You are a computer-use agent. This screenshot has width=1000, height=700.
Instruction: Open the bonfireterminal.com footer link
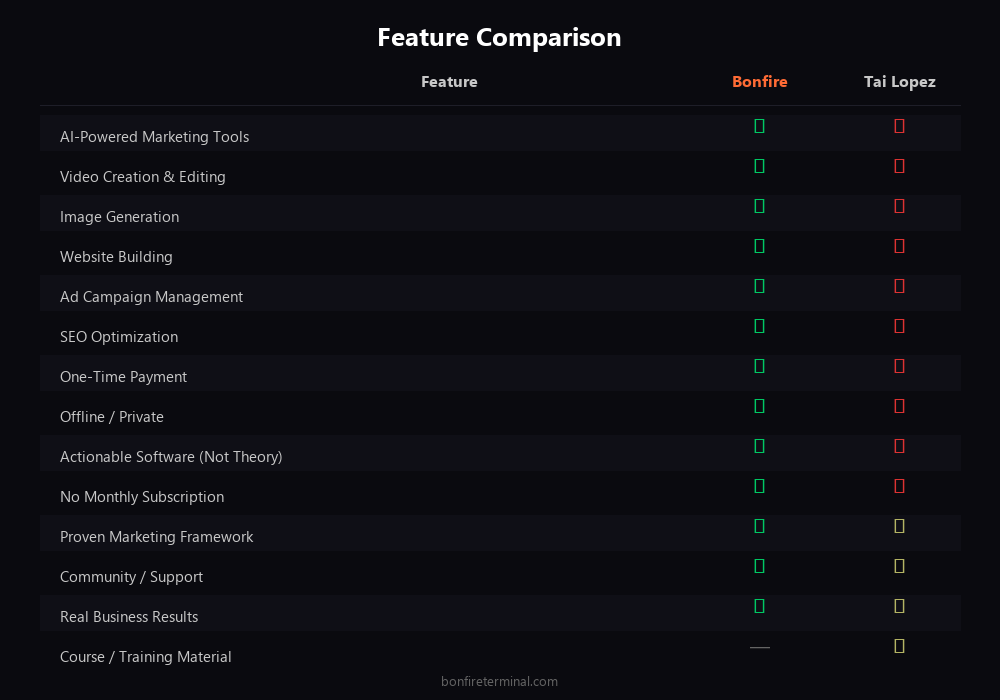pyautogui.click(x=499, y=682)
